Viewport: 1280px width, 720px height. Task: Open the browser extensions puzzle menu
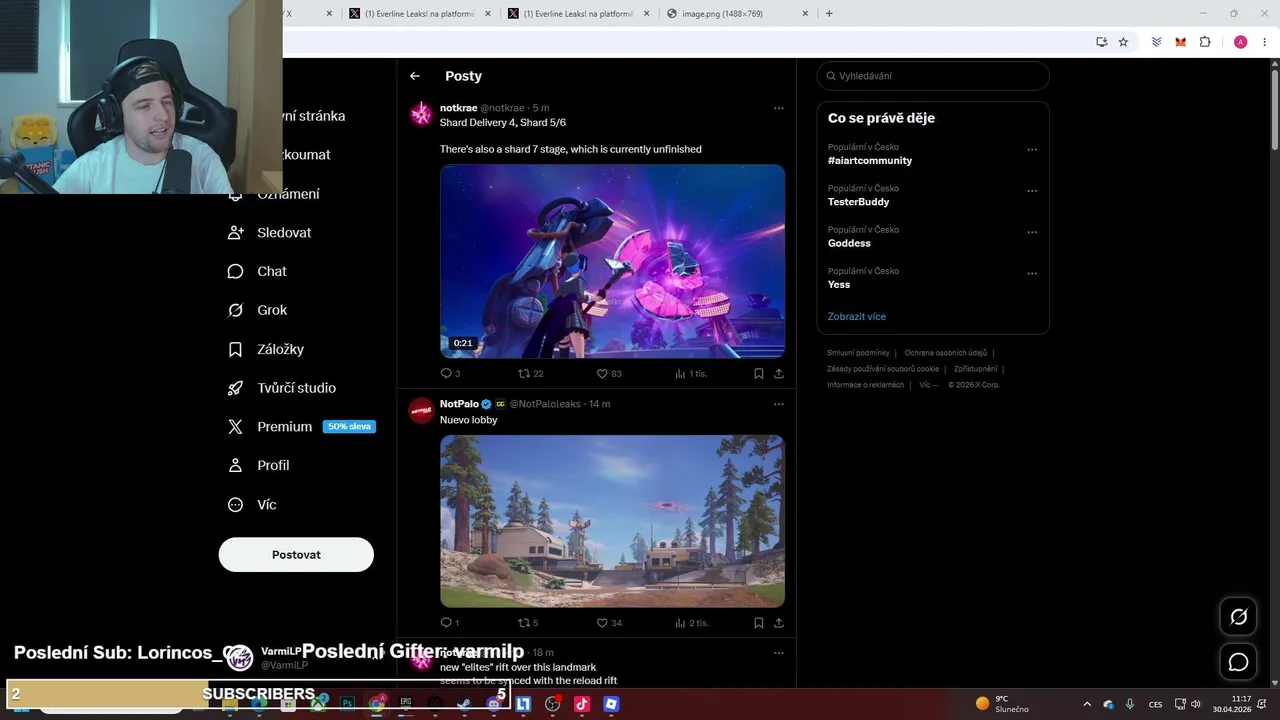coord(1205,42)
